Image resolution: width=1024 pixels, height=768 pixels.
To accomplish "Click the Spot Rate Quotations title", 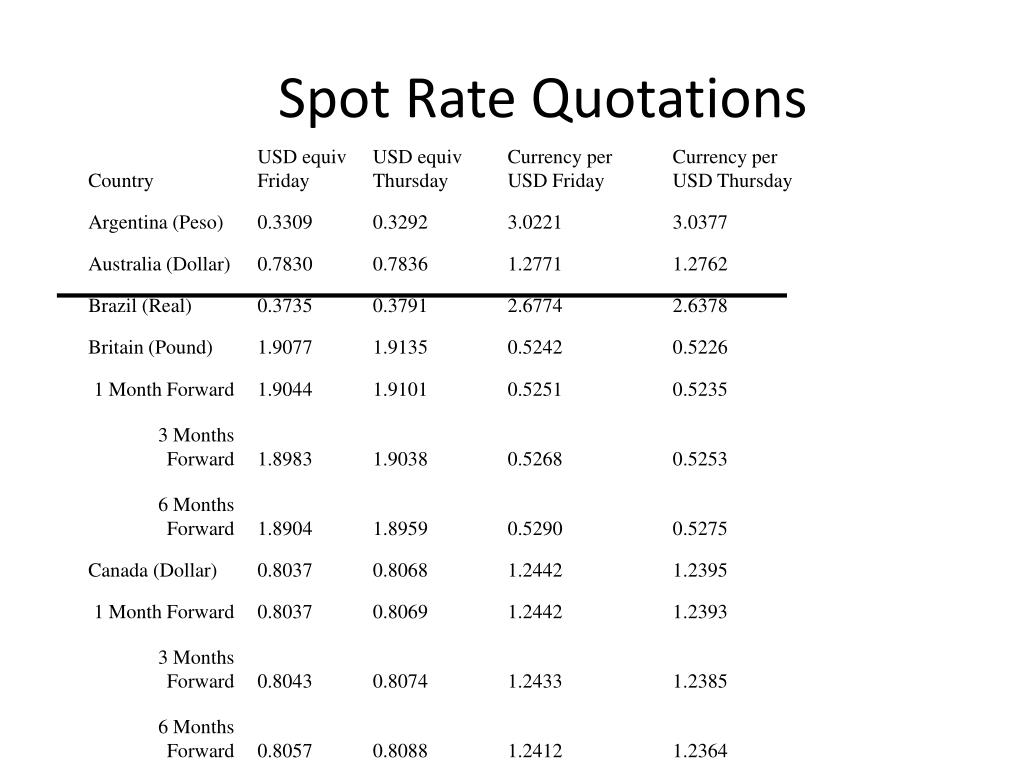I will (x=542, y=100).
